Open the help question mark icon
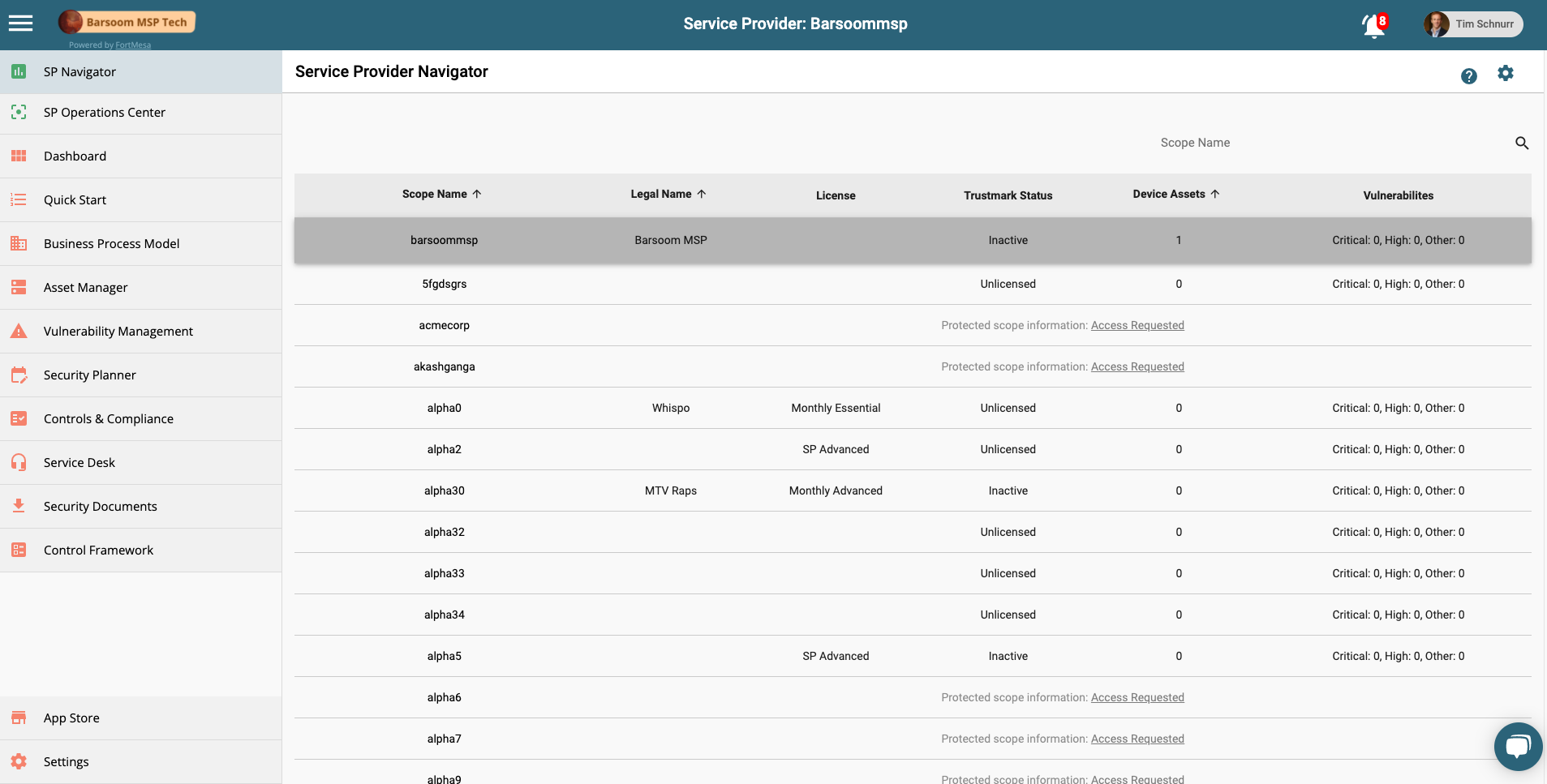1547x784 pixels. (1468, 76)
